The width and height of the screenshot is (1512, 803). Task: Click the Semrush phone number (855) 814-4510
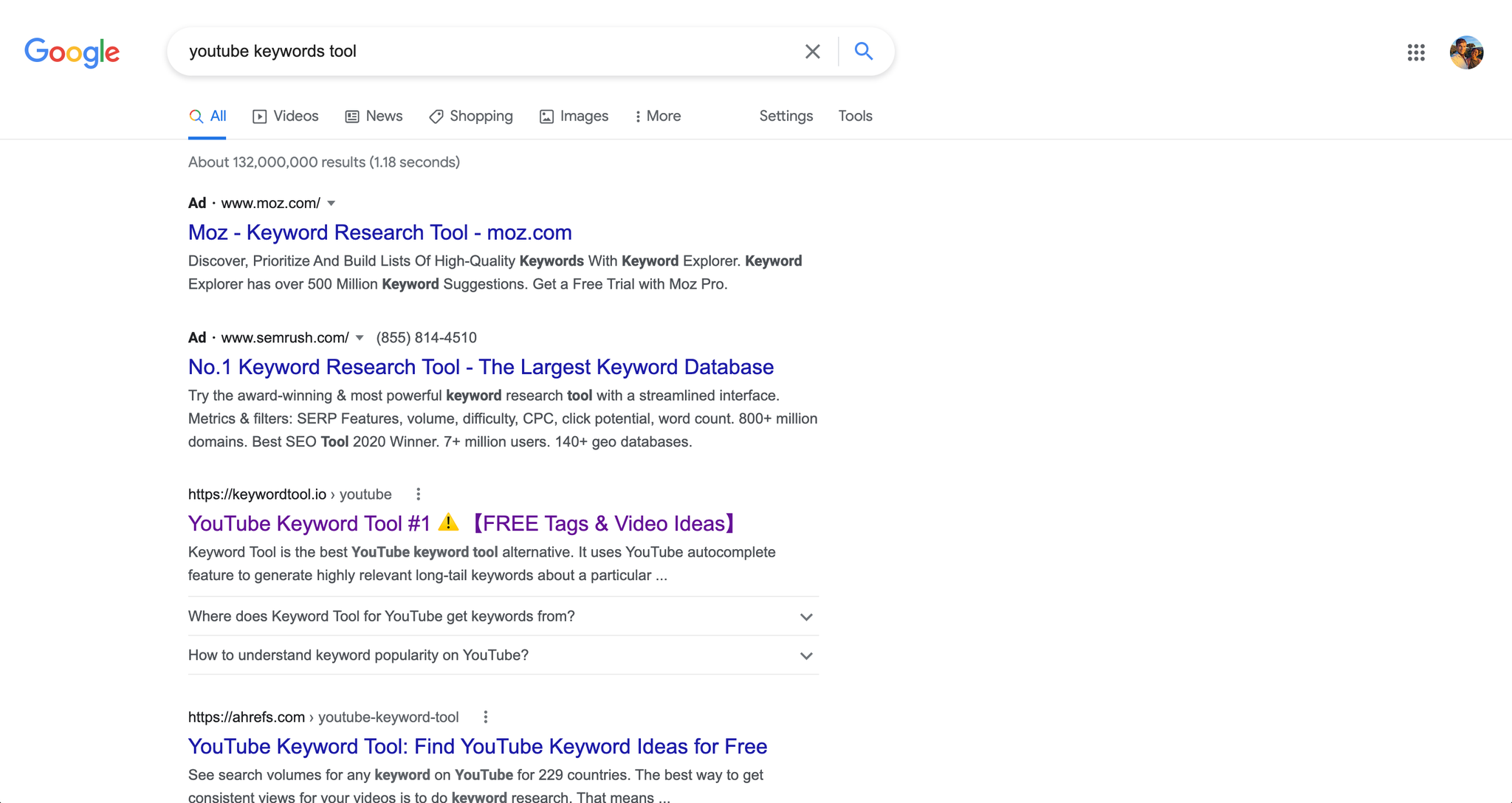point(426,338)
